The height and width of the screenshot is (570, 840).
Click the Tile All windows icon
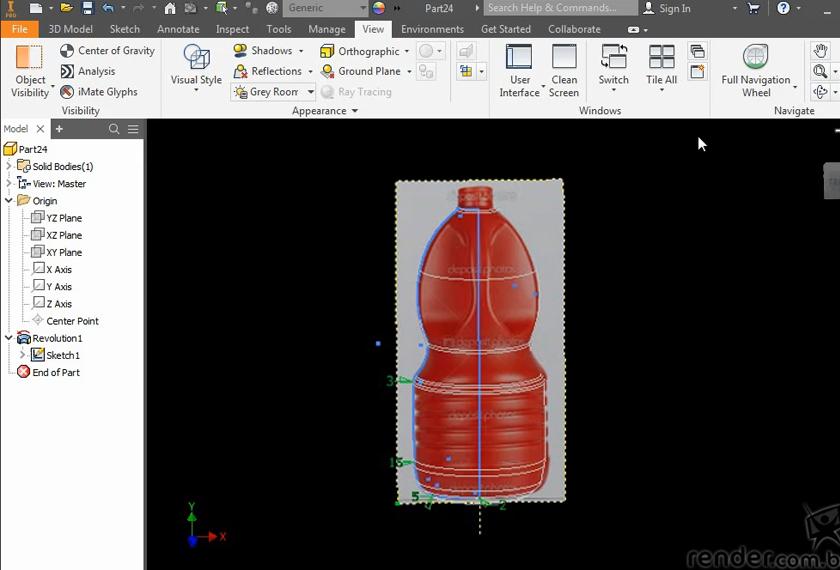[661, 58]
